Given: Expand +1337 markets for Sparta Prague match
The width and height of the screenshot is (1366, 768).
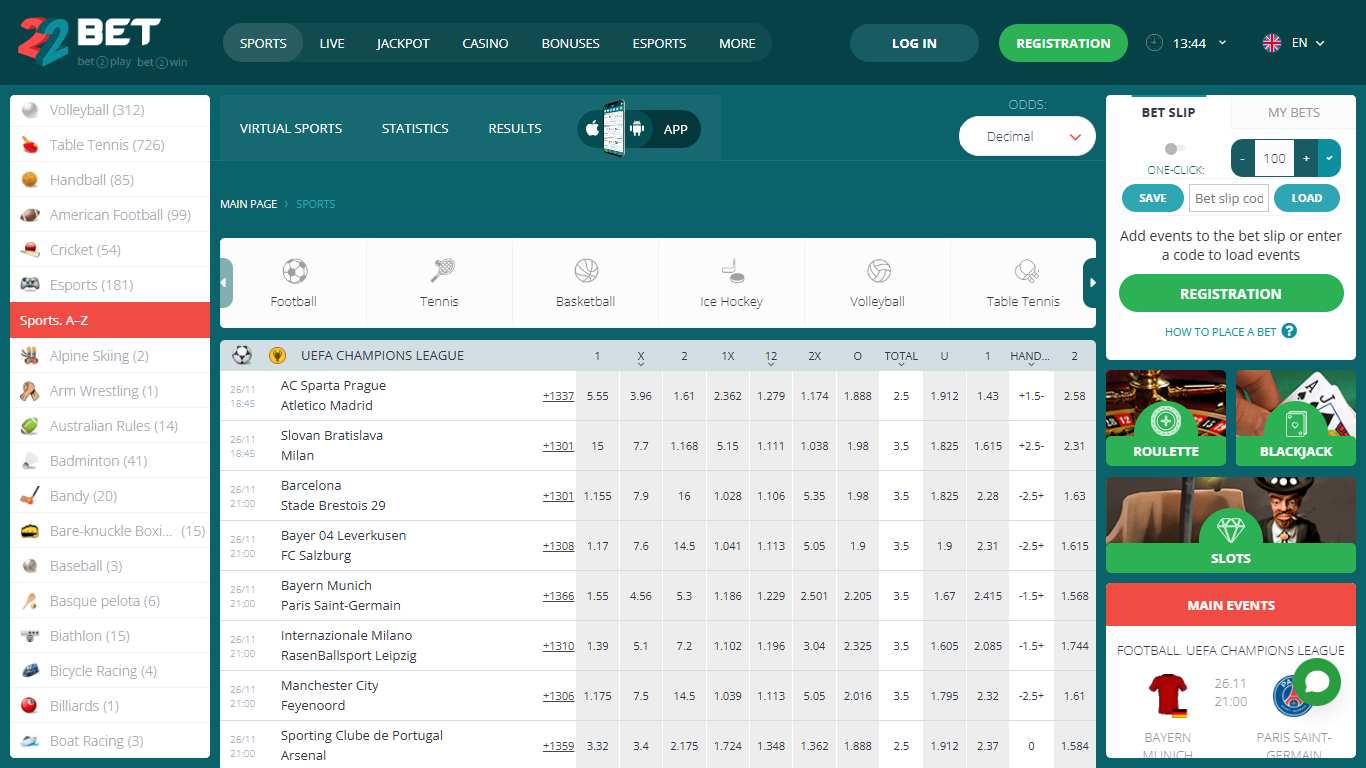Looking at the screenshot, I should [x=558, y=396].
